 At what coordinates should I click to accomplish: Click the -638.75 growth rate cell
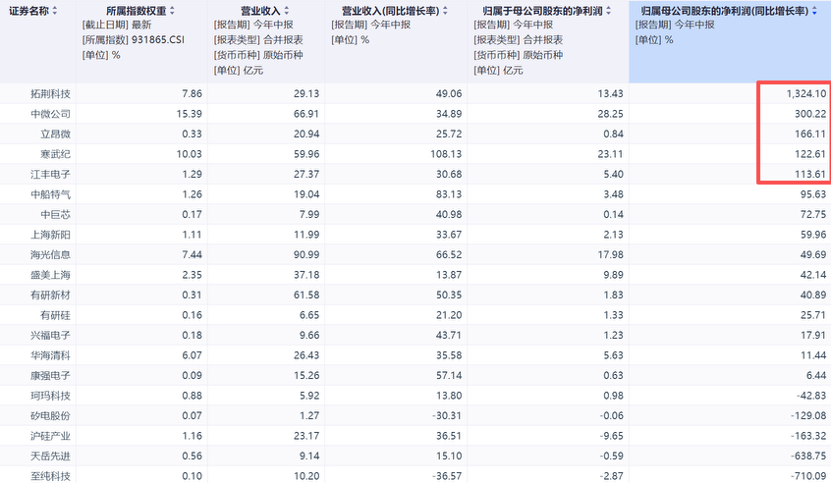coord(809,457)
